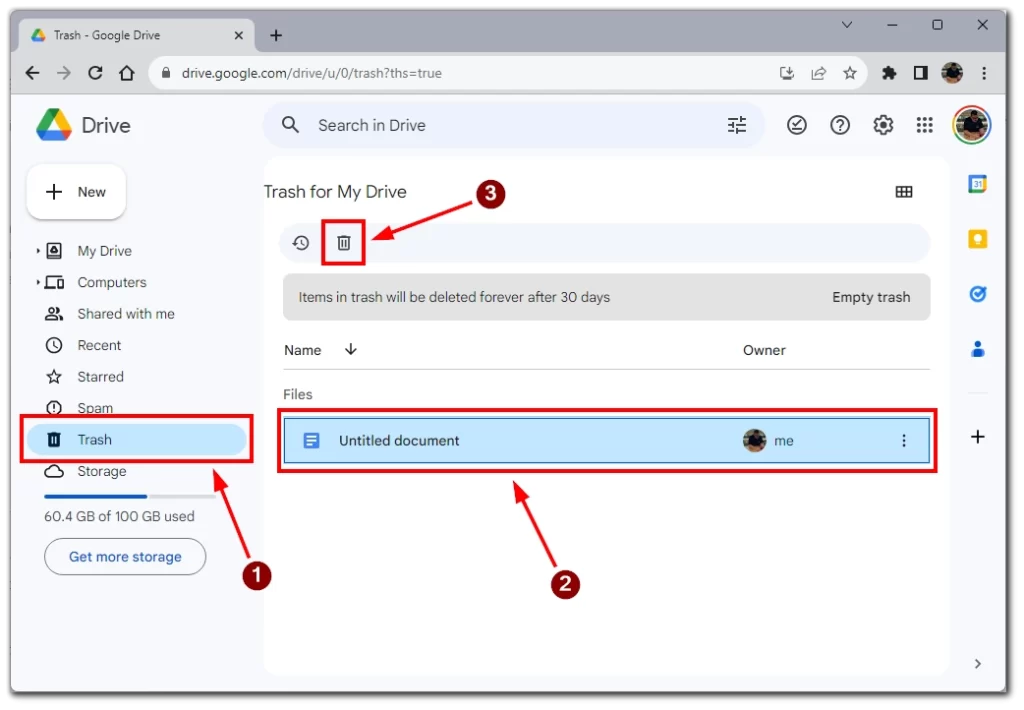Open Chrome menu three dots
This screenshot has width=1024, height=710.
(984, 73)
